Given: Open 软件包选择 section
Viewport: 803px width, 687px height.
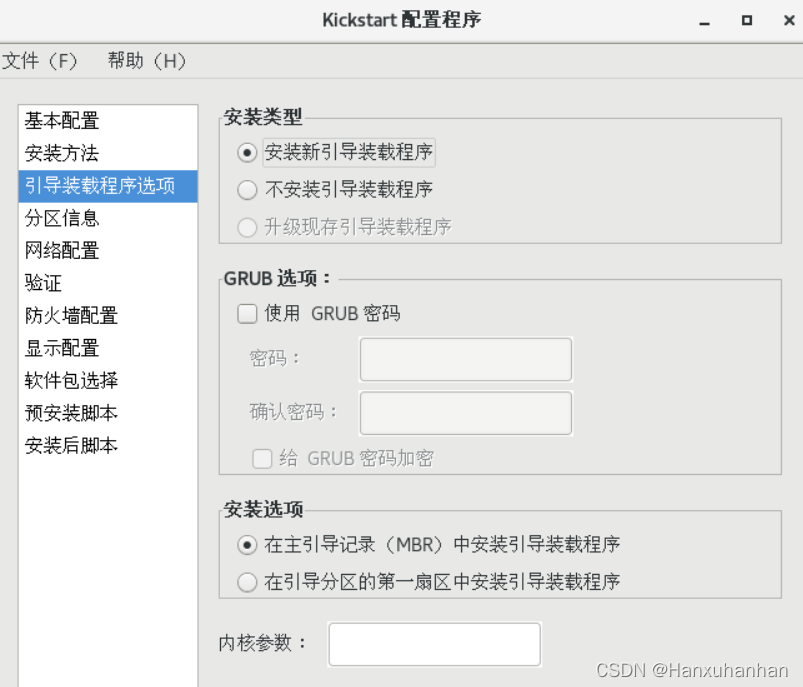Looking at the screenshot, I should (x=71, y=381).
